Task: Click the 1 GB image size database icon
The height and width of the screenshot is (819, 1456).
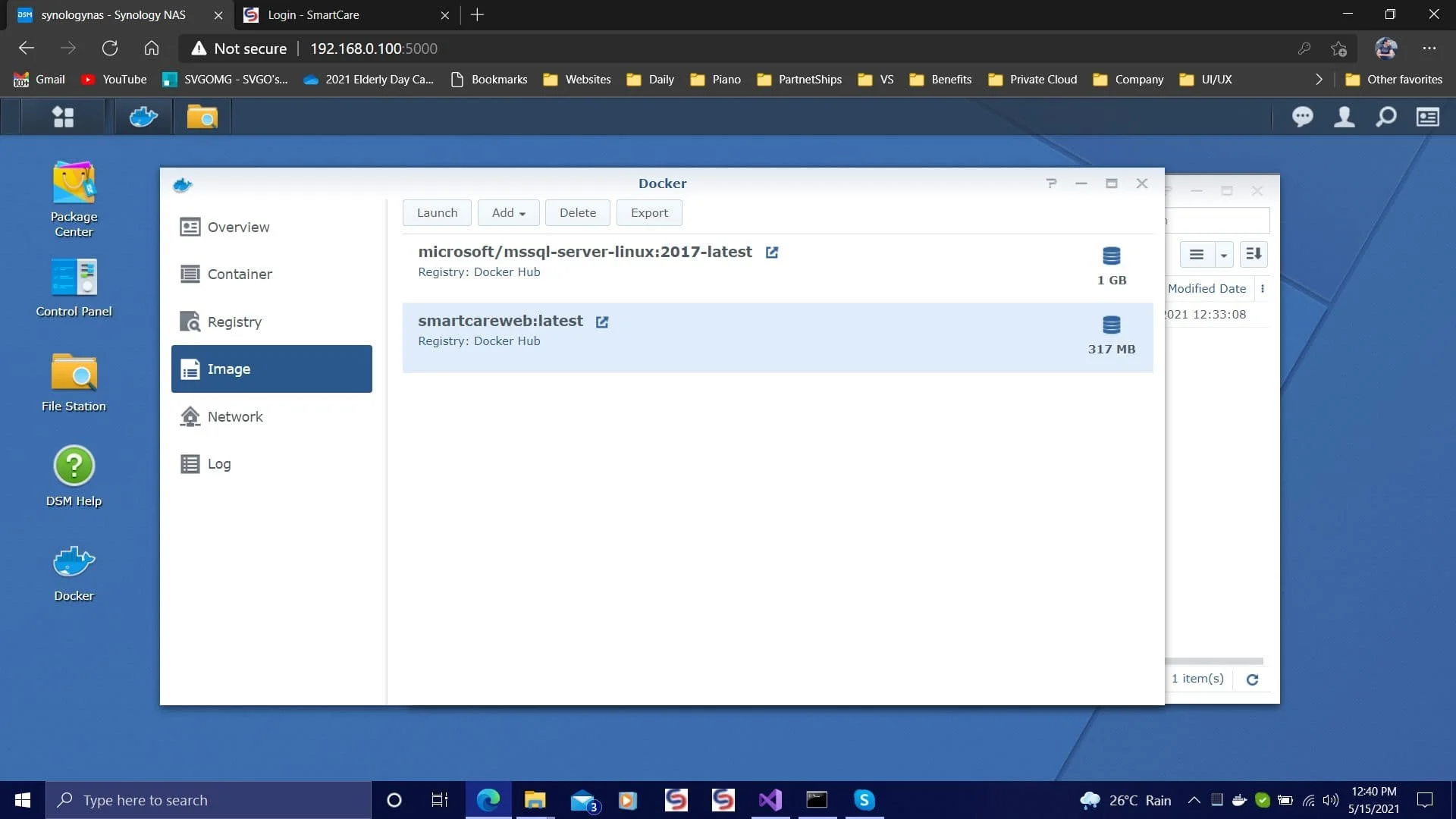Action: click(x=1111, y=256)
